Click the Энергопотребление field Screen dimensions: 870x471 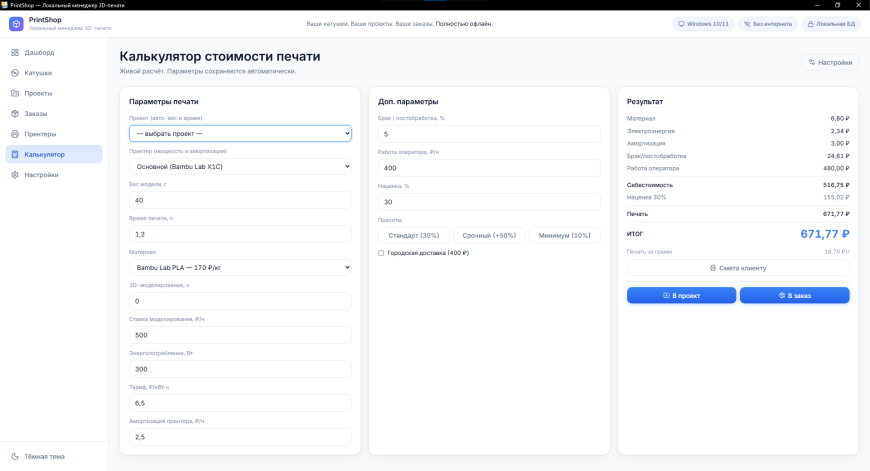pyautogui.click(x=240, y=369)
